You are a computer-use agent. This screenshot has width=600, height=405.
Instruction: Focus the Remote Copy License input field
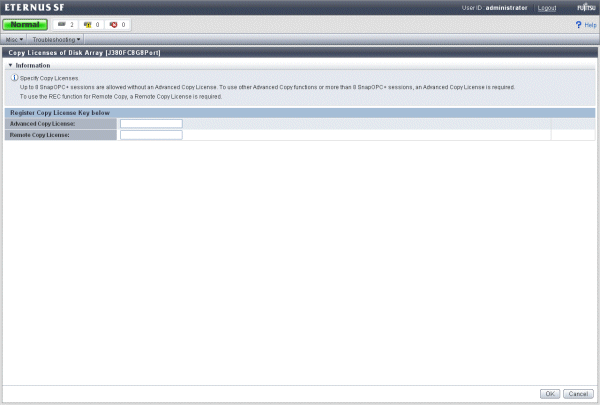pyautogui.click(x=151, y=135)
